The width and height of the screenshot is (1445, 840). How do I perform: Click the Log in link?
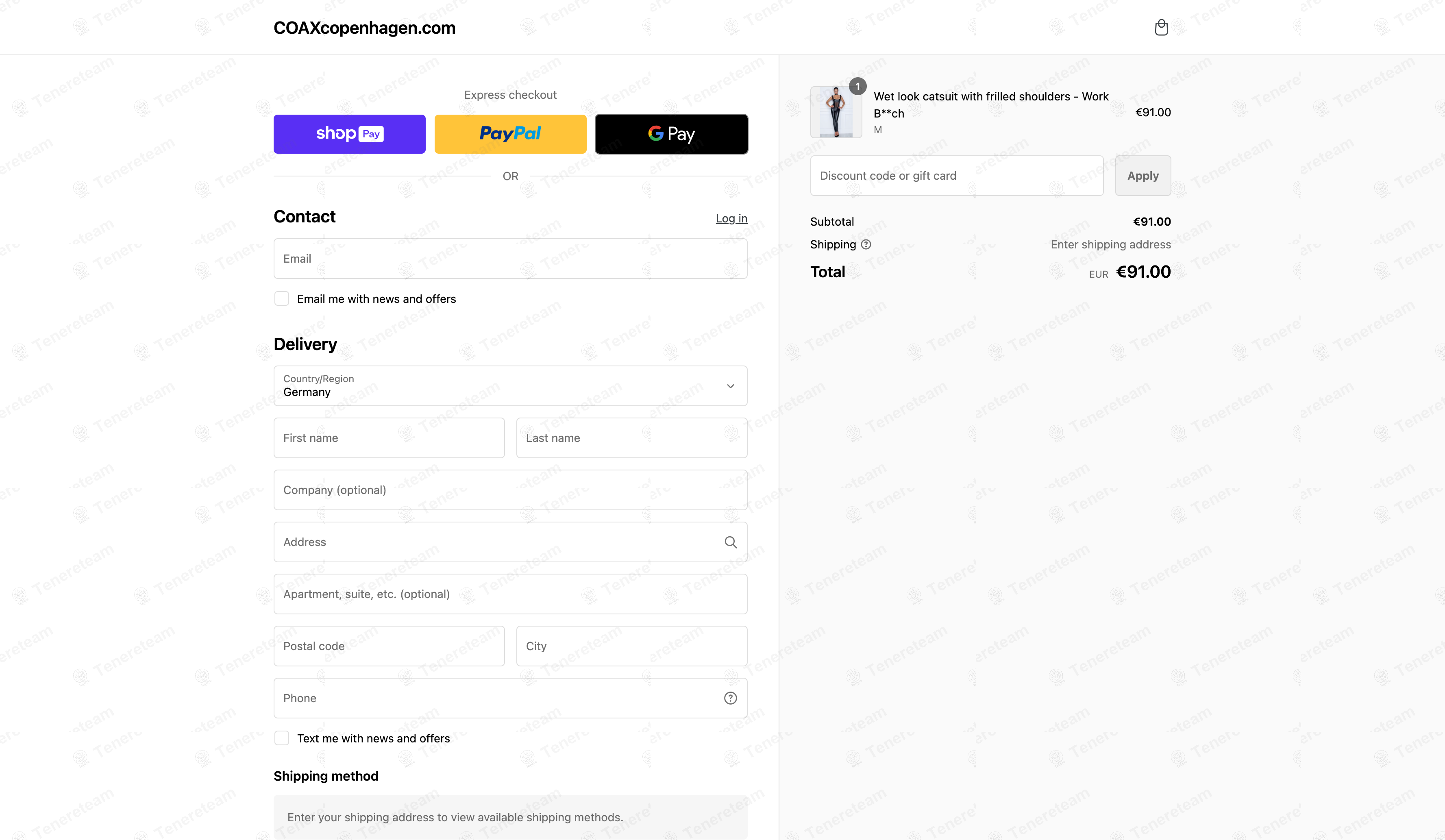pos(731,218)
